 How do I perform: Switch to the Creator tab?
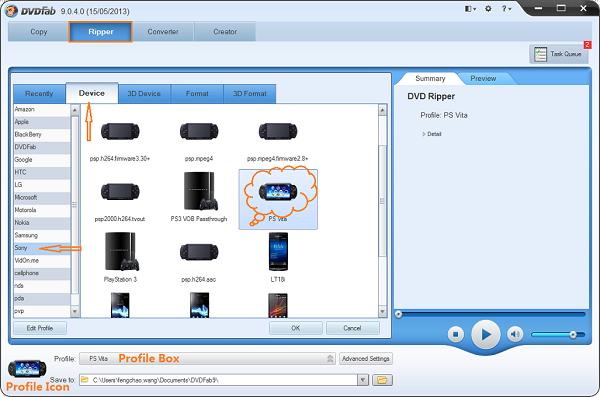225,32
